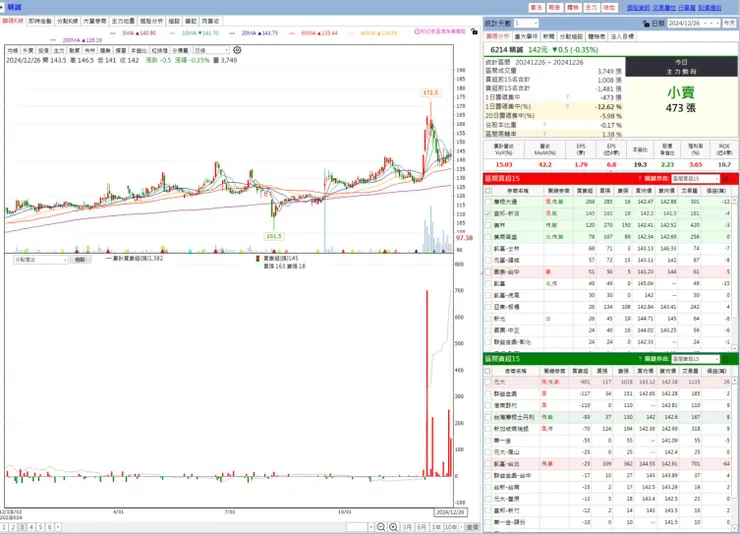Open the 重大事件 tab
740x534 pixels.
(x=526, y=36)
